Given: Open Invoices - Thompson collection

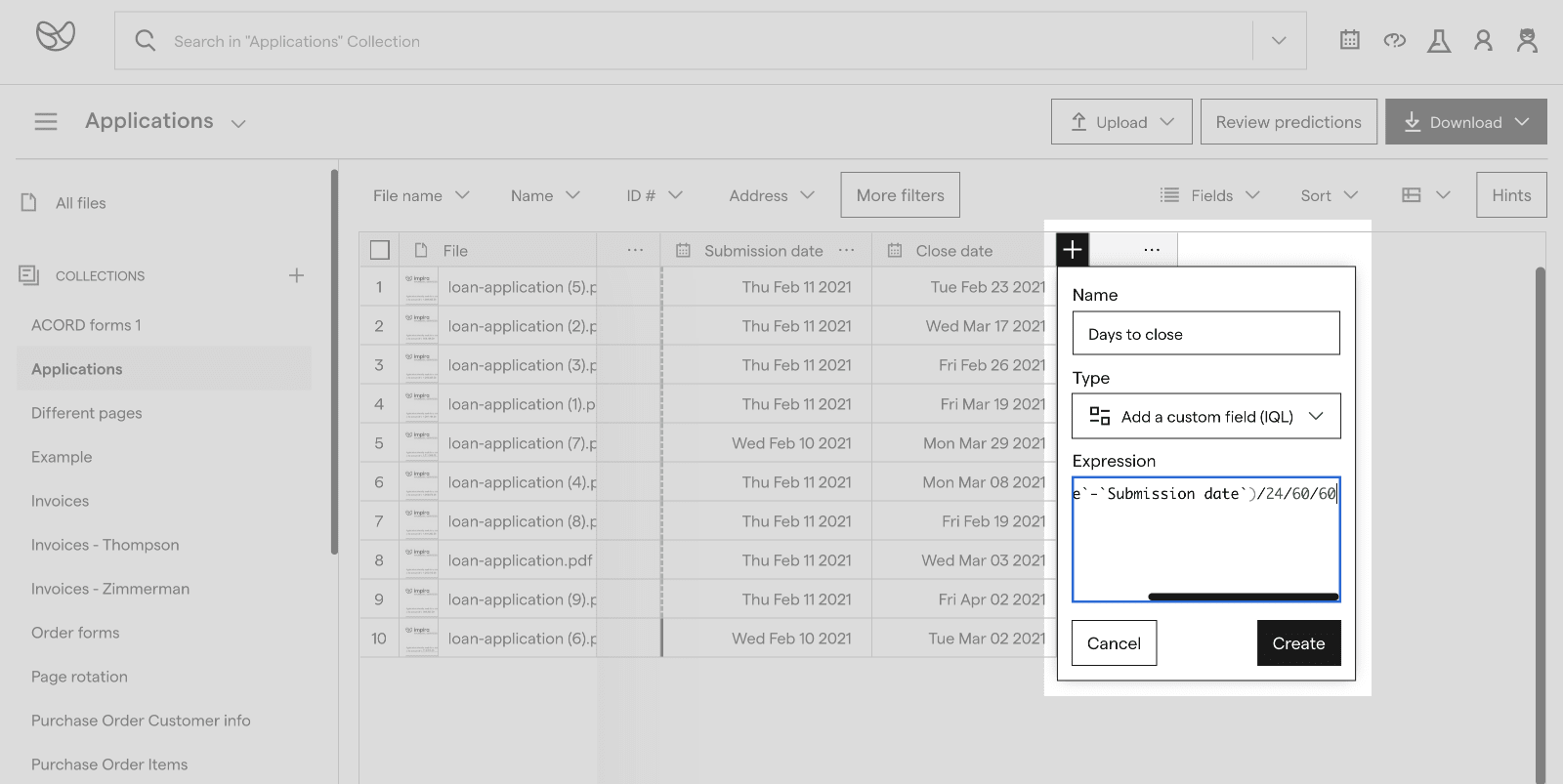Looking at the screenshot, I should click(x=106, y=545).
